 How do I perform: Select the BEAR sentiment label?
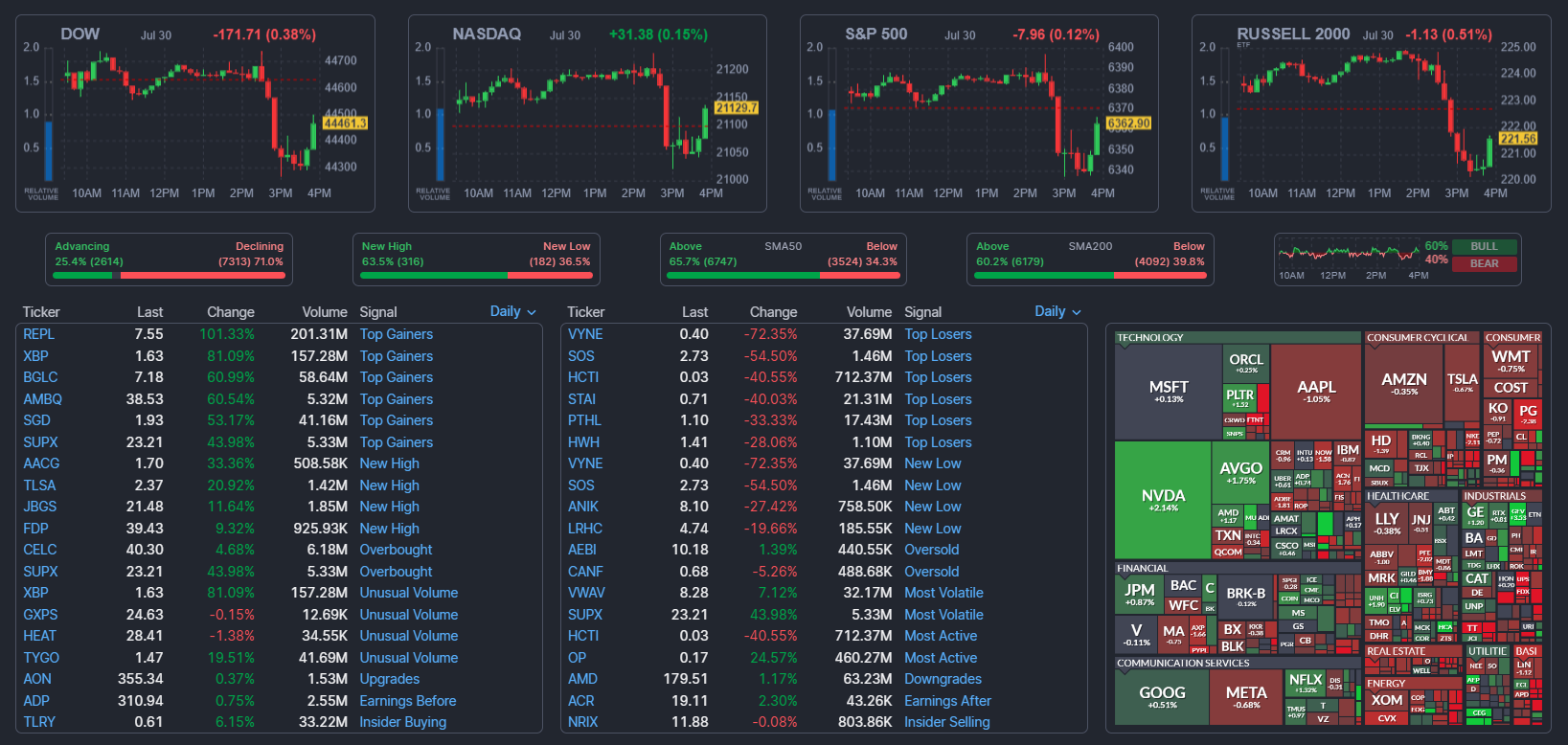click(x=1484, y=263)
